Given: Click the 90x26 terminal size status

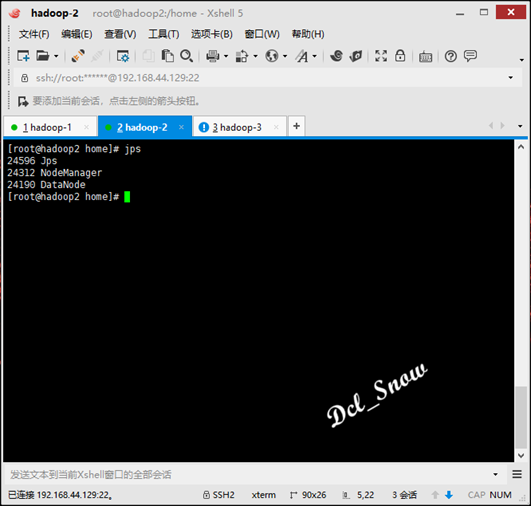Looking at the screenshot, I should click(308, 495).
